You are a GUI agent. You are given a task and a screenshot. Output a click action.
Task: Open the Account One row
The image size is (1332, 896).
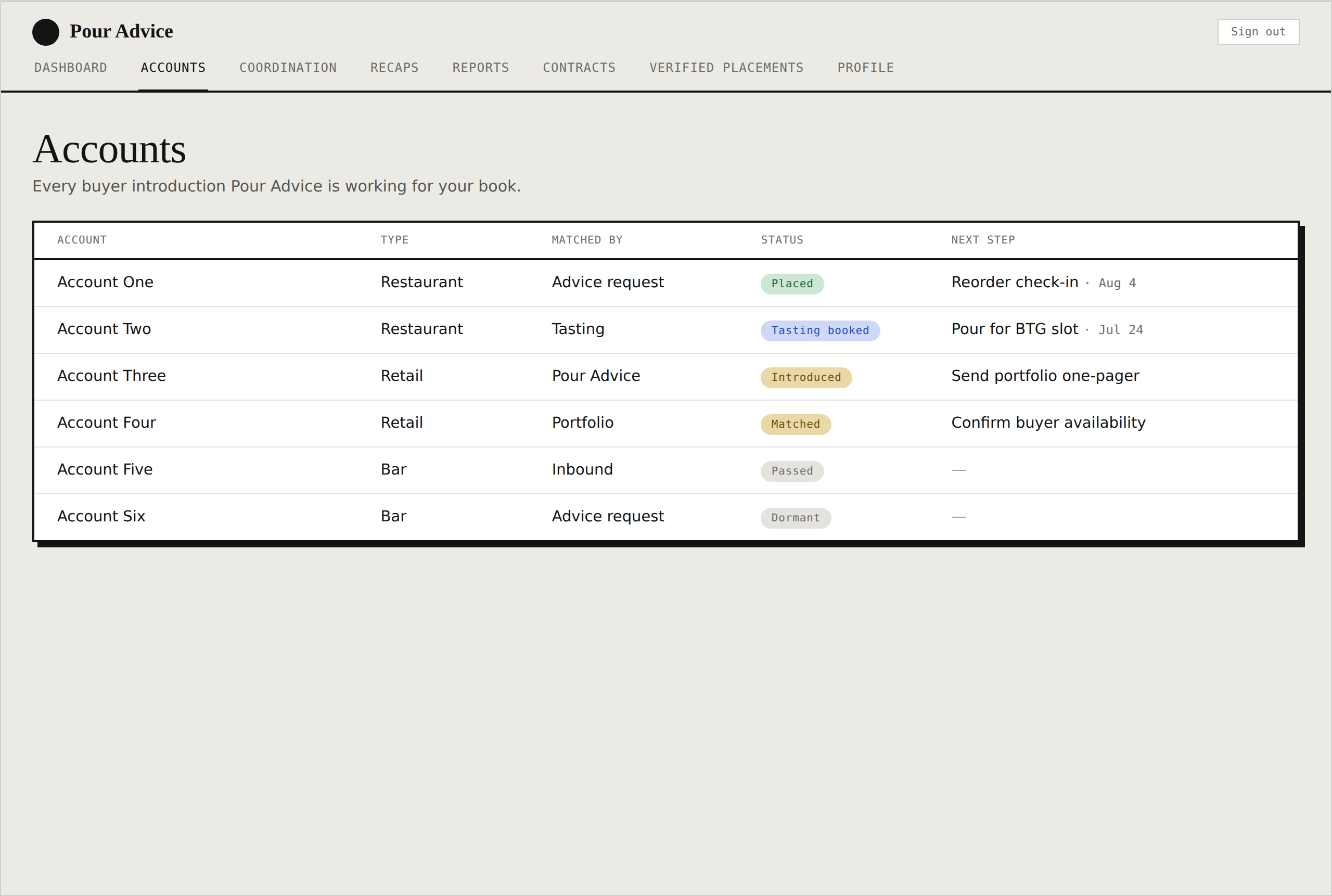tap(665, 283)
